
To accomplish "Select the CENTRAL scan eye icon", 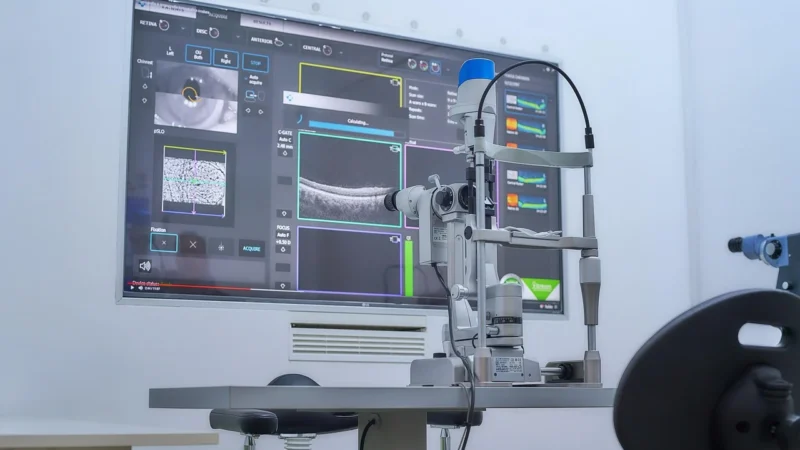I will point(328,50).
